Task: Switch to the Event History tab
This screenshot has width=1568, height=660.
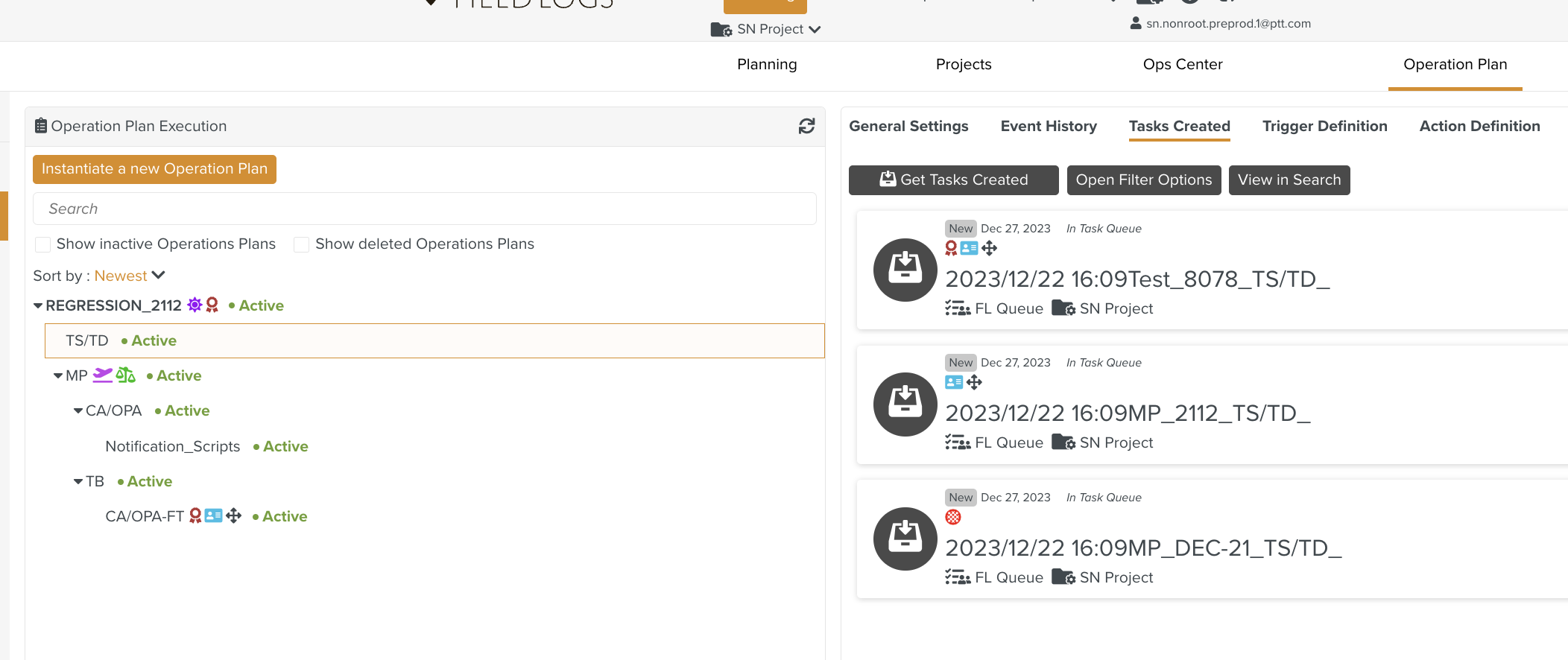Action: click(x=1048, y=126)
